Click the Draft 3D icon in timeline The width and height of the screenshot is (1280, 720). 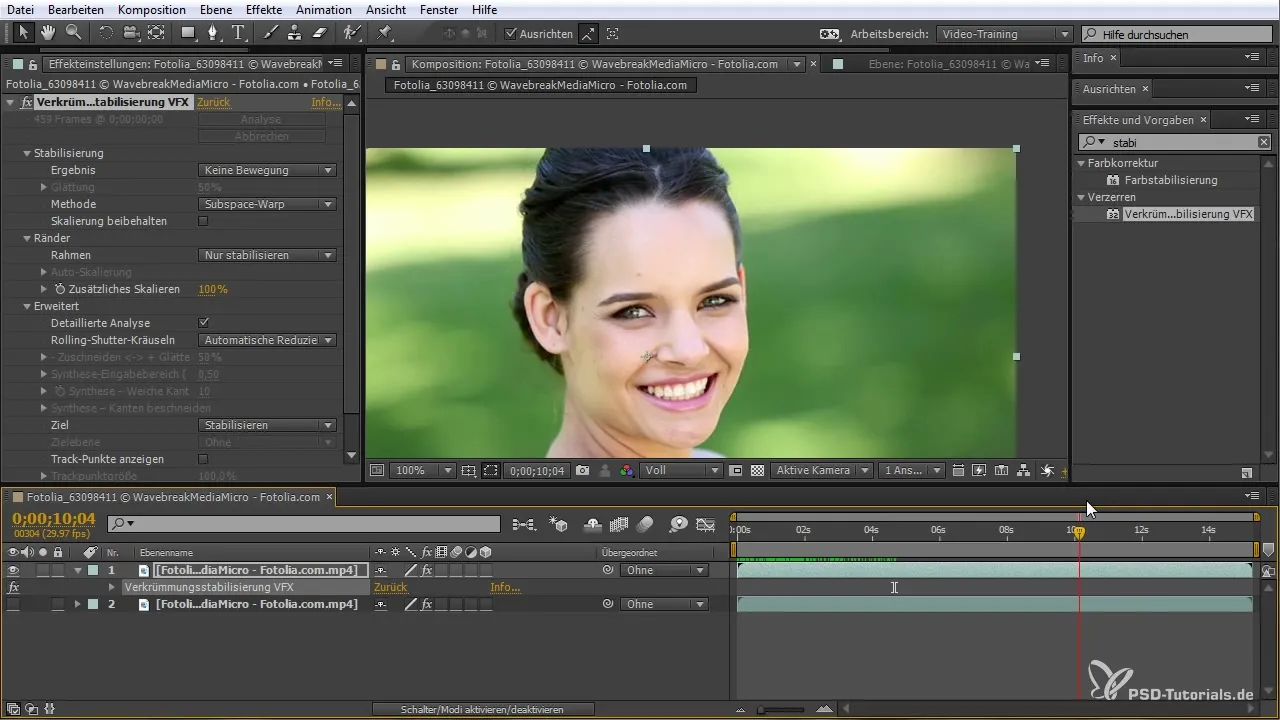coord(559,524)
